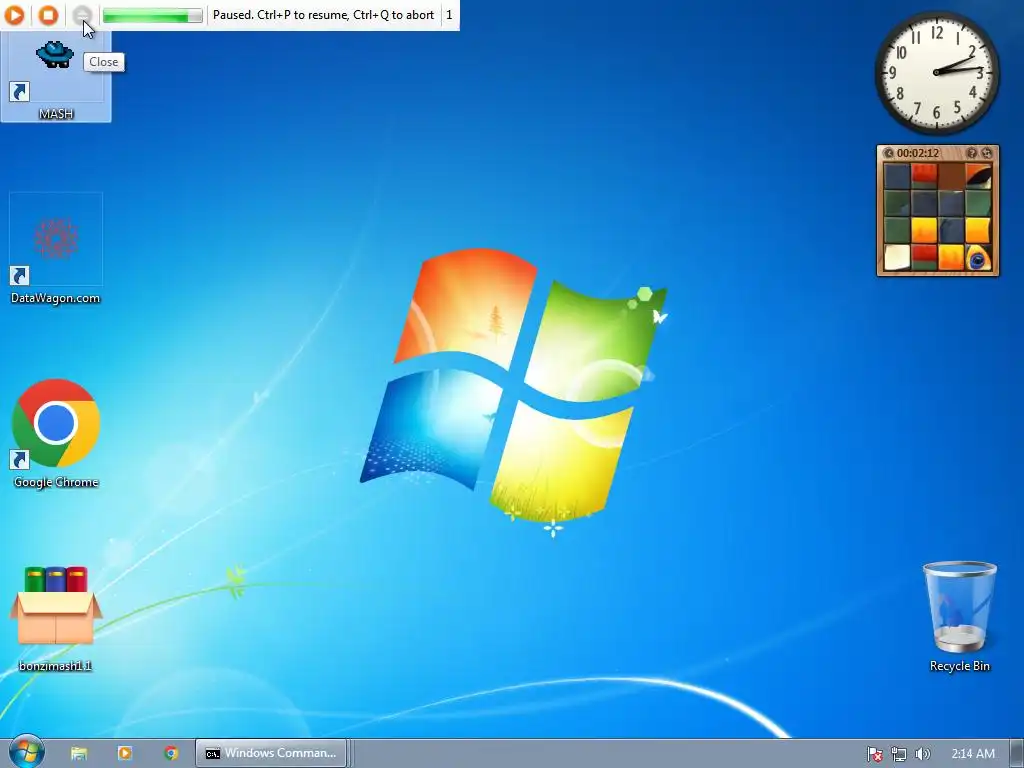Switch to the Windows Command taskbar window
Screen dimensions: 1024x768
(x=271, y=753)
